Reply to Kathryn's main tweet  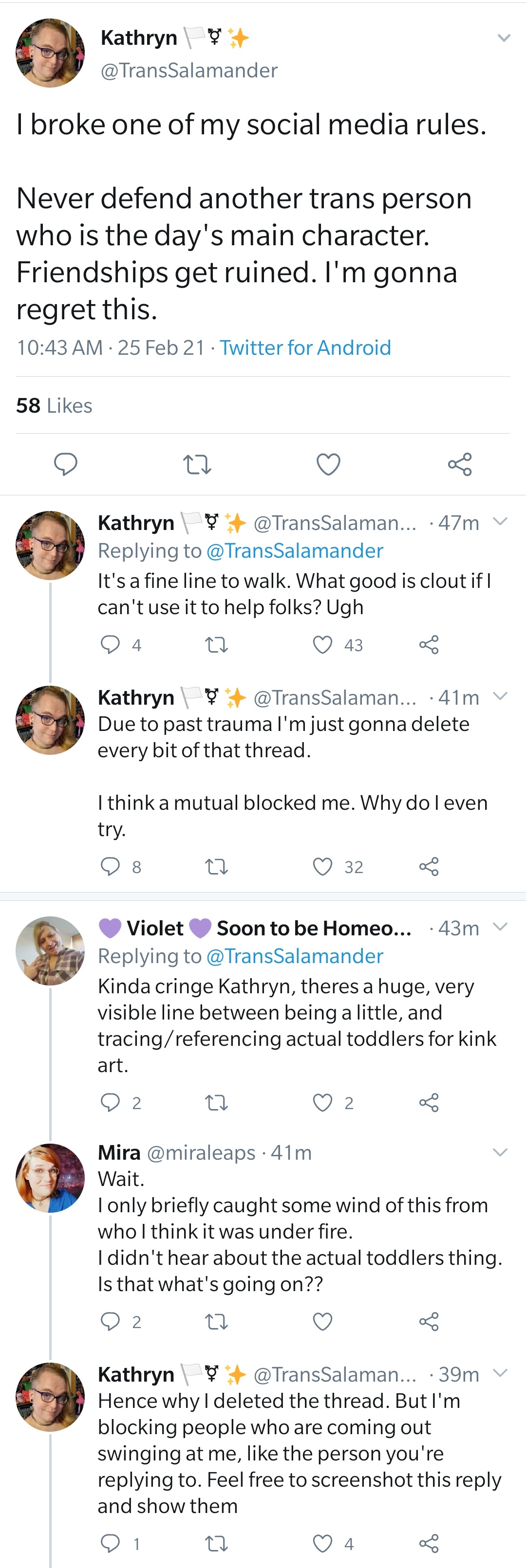[x=66, y=464]
